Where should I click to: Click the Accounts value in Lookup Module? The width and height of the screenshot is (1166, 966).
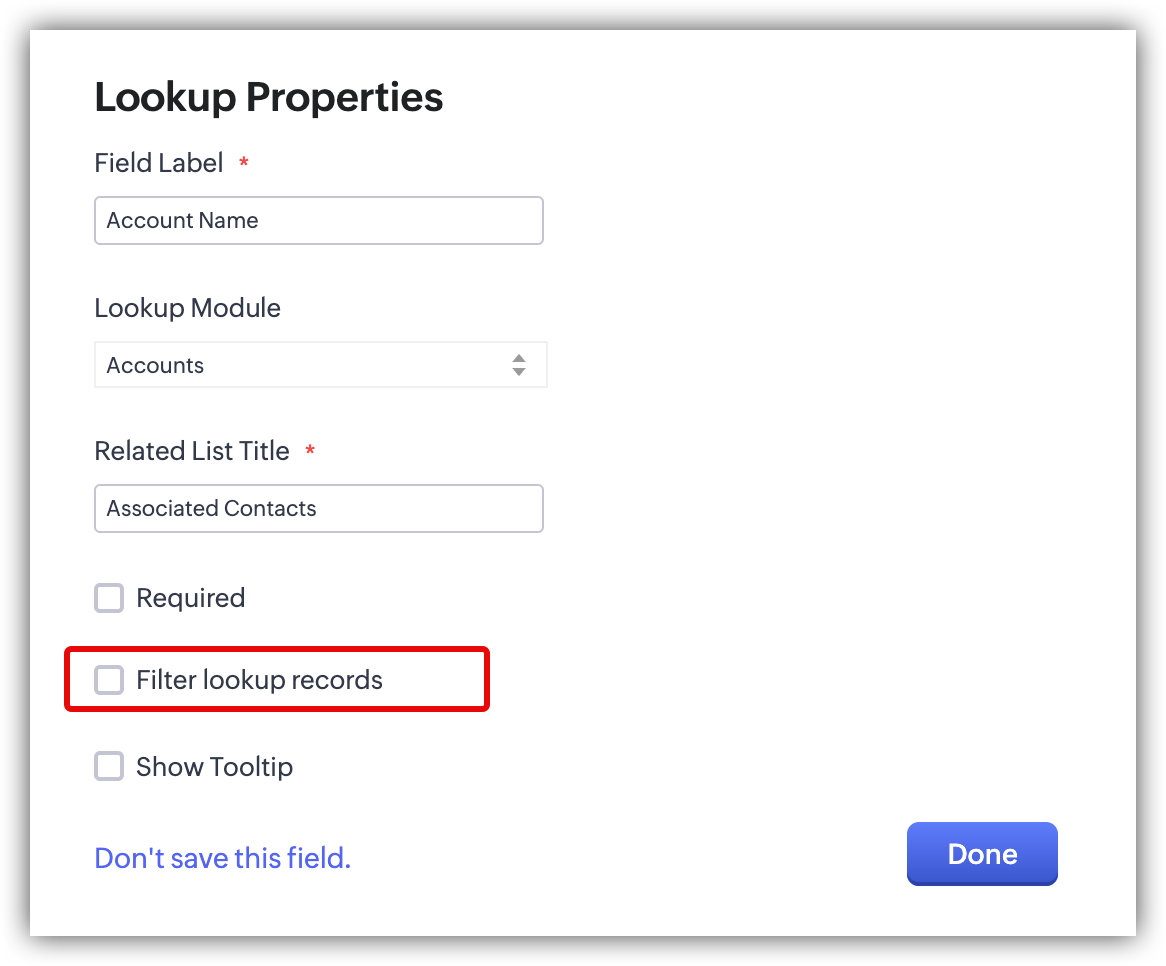(x=156, y=366)
